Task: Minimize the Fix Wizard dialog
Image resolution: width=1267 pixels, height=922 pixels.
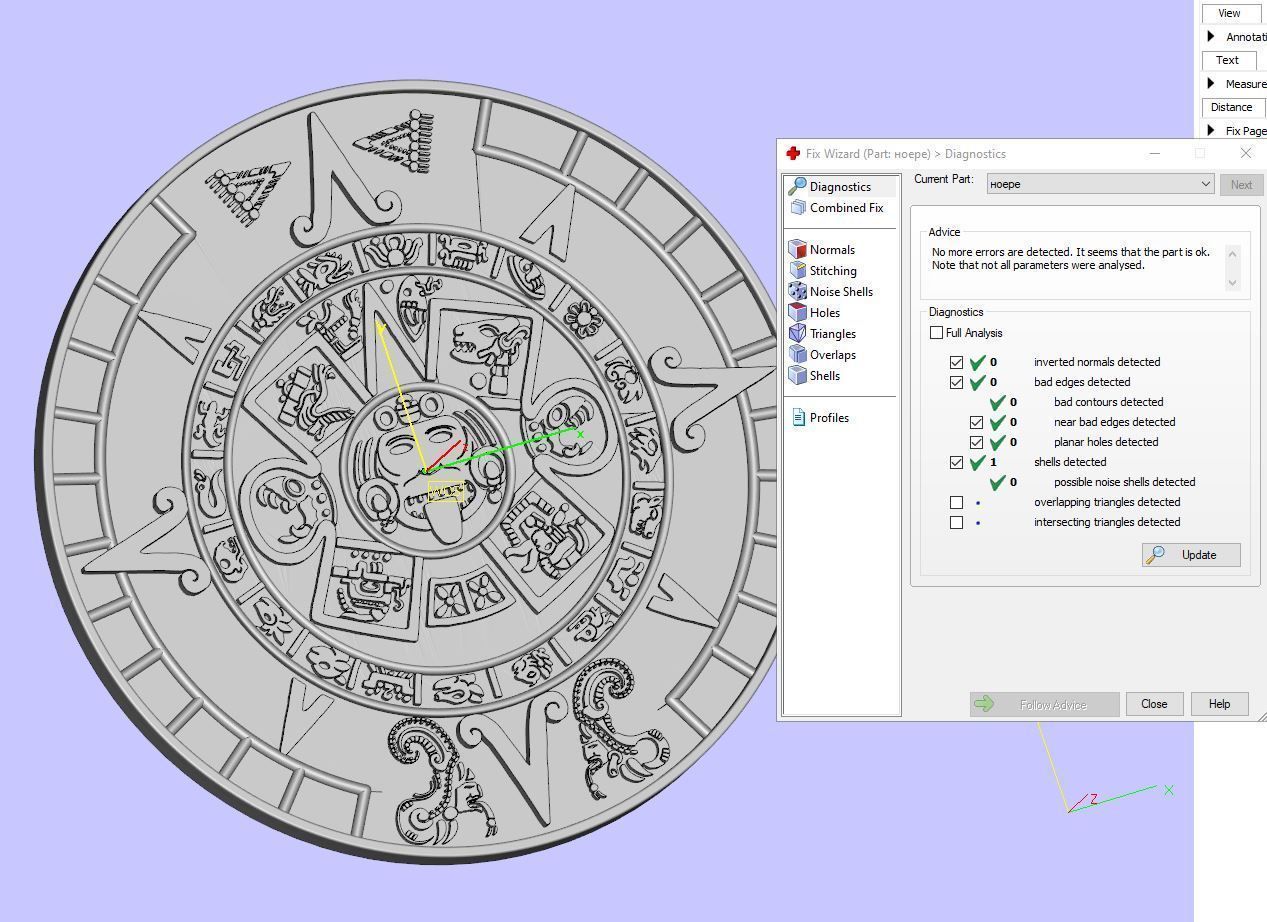Action: [1154, 153]
